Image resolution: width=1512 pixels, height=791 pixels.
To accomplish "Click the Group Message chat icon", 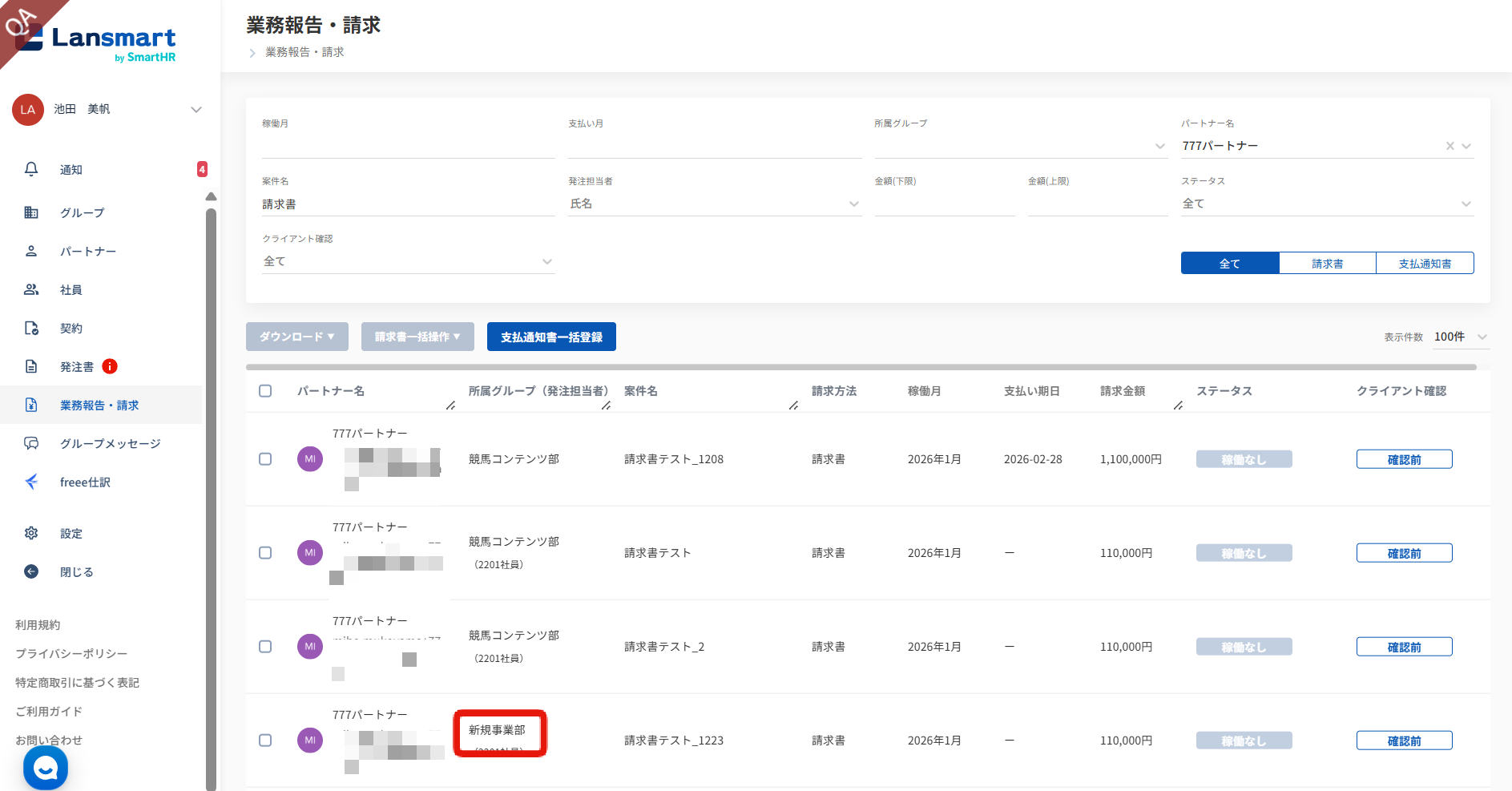I will coord(31,443).
